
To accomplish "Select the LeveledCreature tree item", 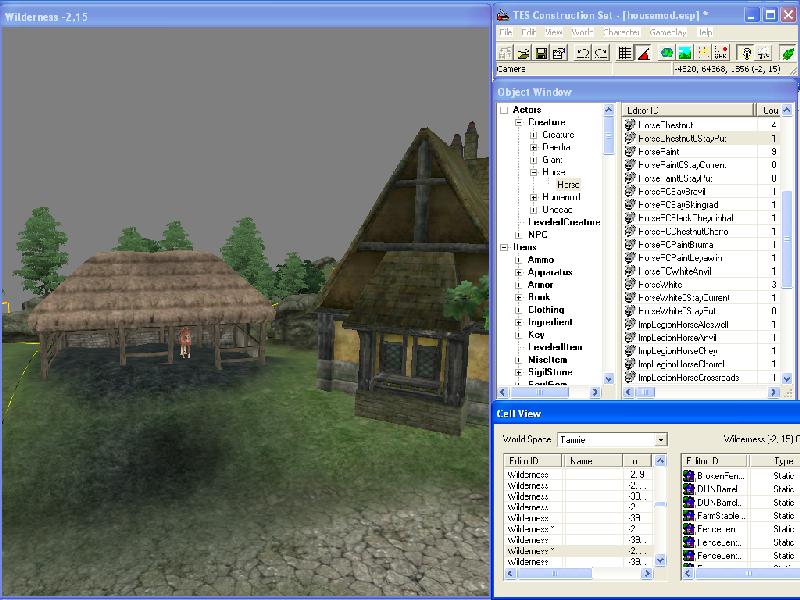I will [564, 222].
